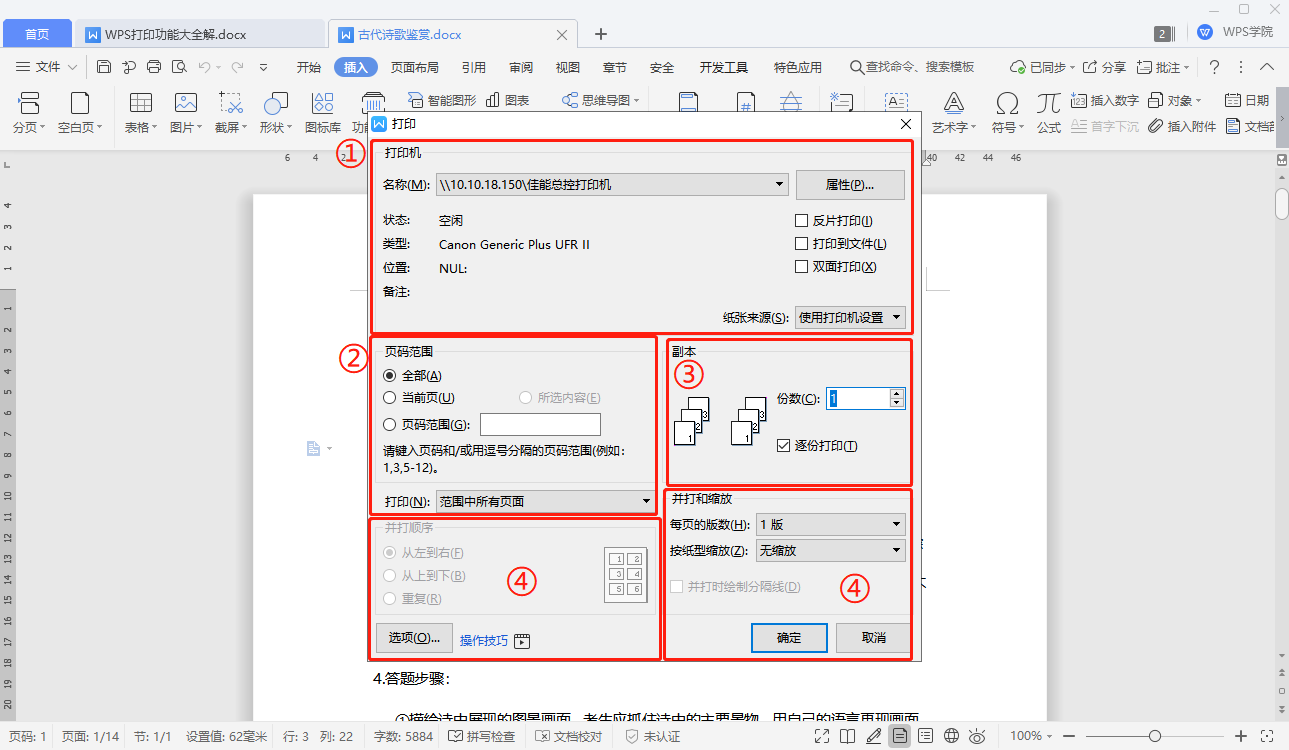Image resolution: width=1289 pixels, height=750 pixels.
Task: Click Insert Number (插入数字)
Action: pyautogui.click(x=1105, y=100)
